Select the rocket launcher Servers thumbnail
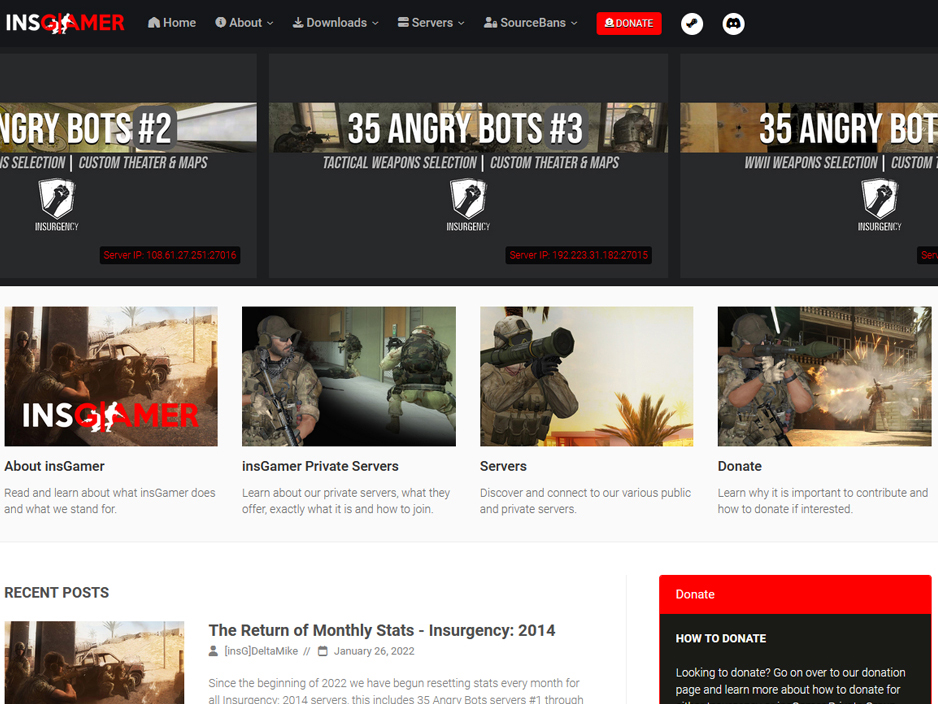Viewport: 938px width, 704px height. [x=586, y=376]
